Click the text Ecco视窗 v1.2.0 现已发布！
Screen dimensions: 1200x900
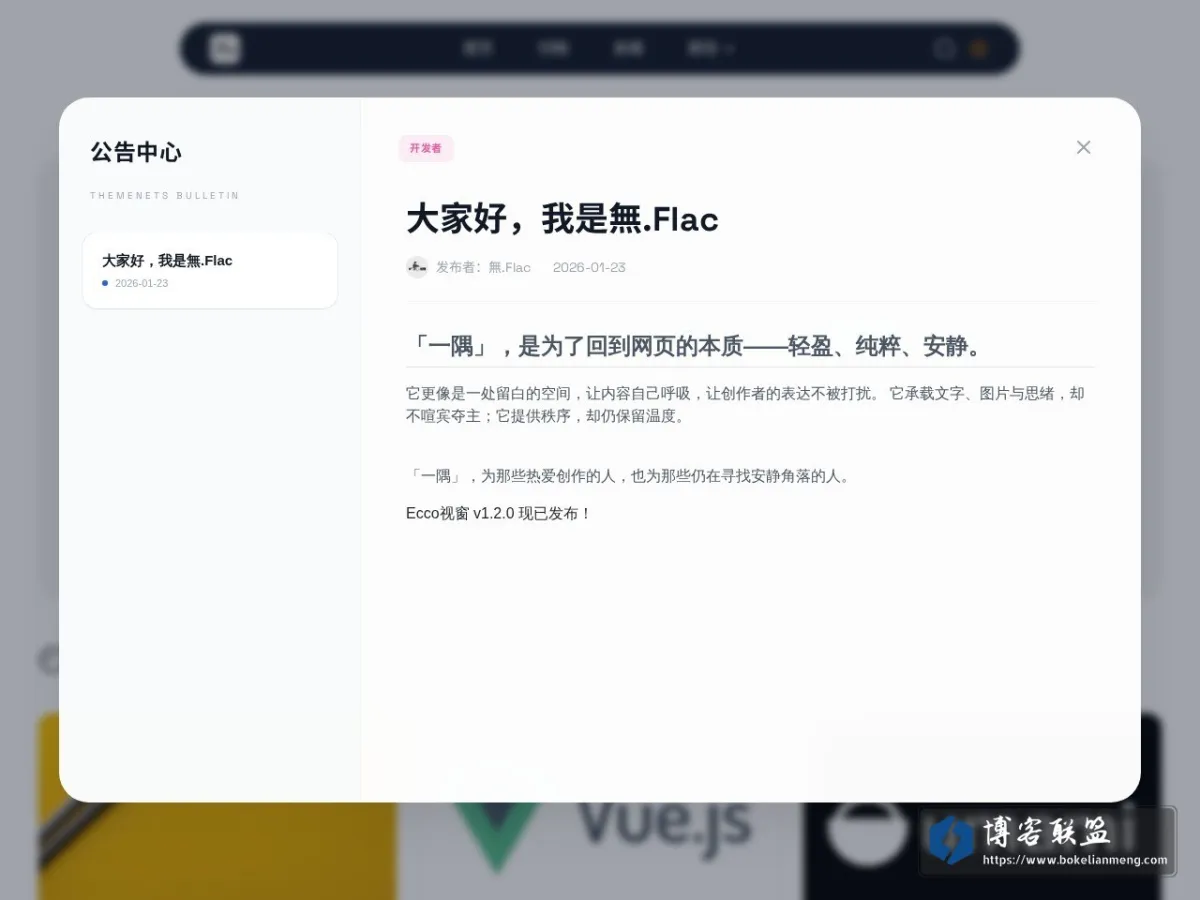point(499,513)
